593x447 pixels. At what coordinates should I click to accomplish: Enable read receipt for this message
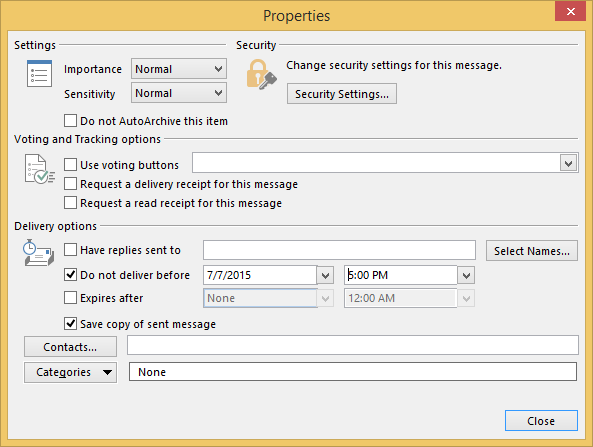(x=70, y=203)
